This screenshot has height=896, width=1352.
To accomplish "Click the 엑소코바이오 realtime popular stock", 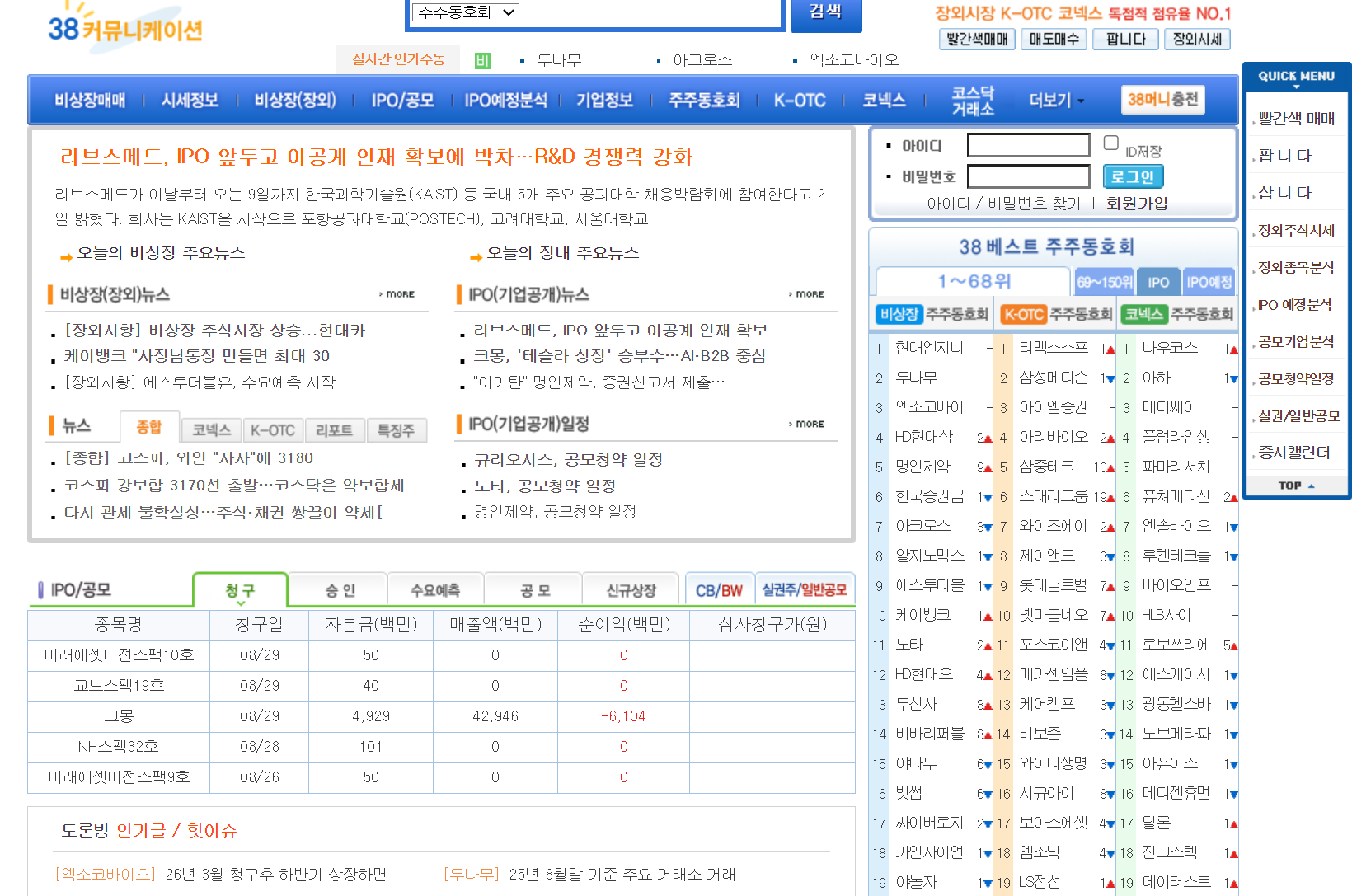I will click(x=854, y=60).
